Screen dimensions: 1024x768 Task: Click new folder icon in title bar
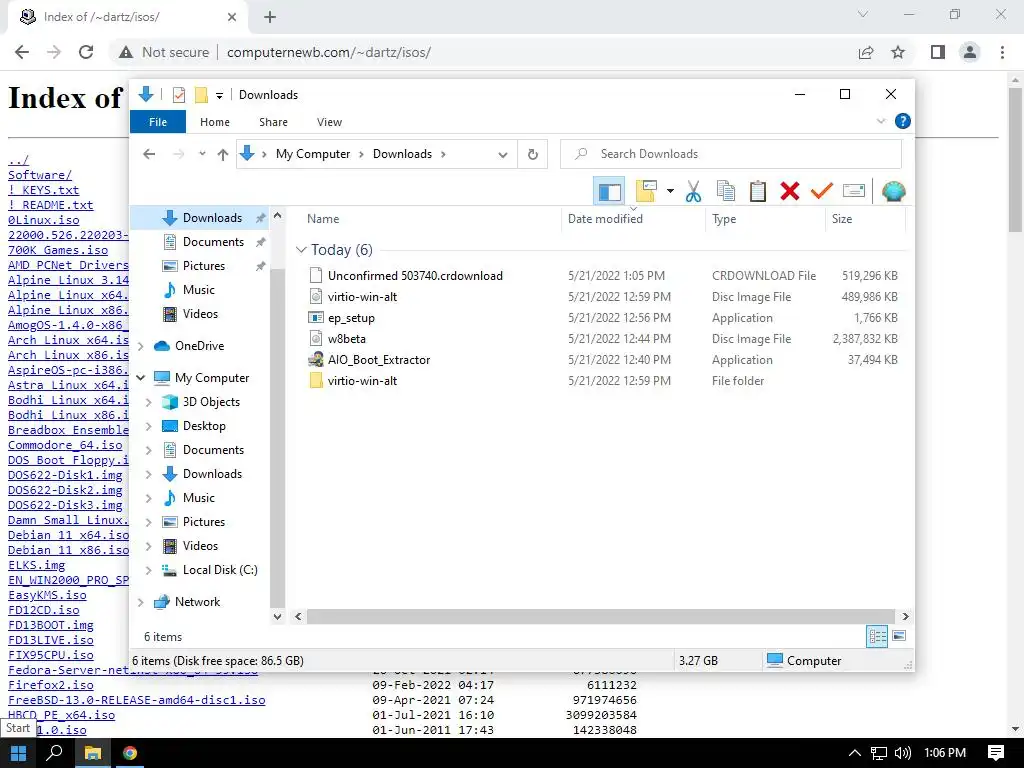[201, 95]
